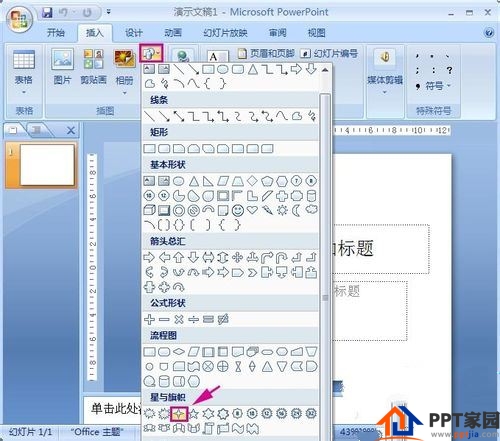Select the right arrow block shape
This screenshot has height=441, width=500.
point(149,257)
